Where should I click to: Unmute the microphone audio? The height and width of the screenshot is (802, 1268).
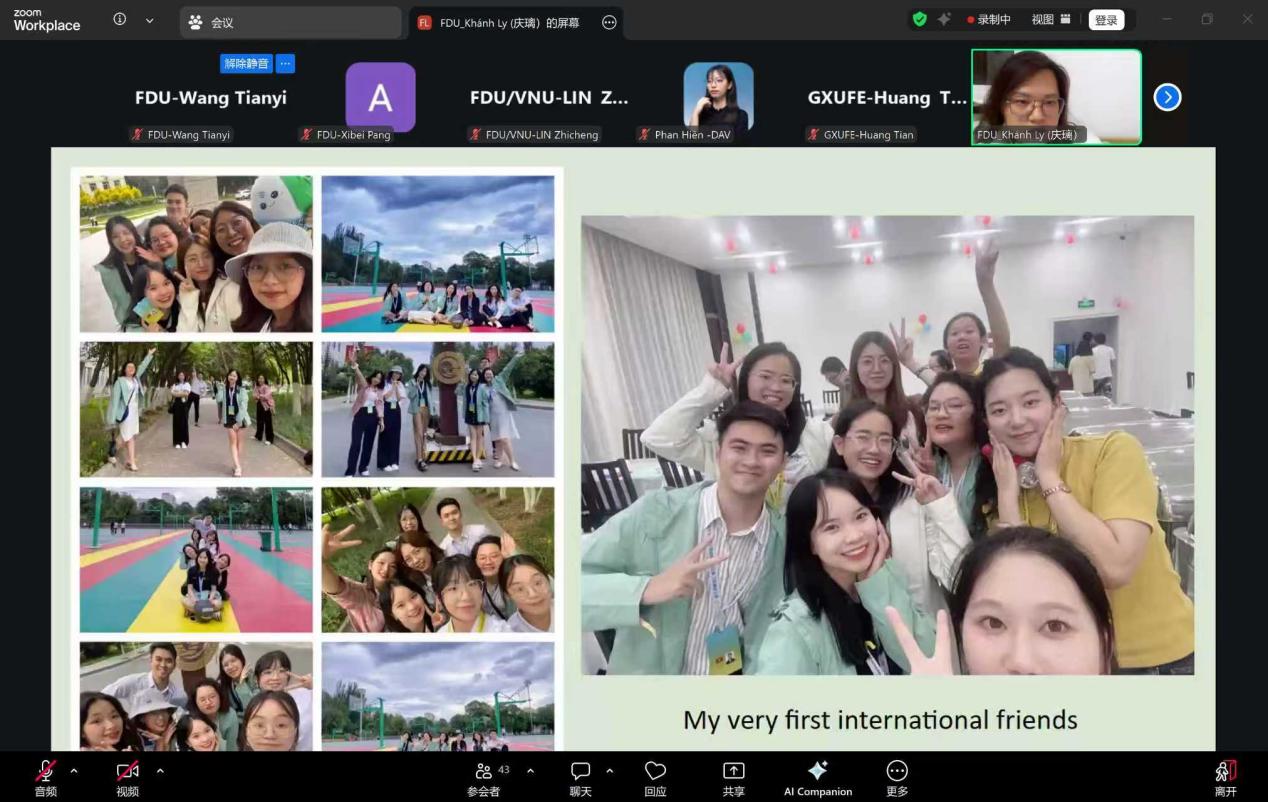pyautogui.click(x=45, y=771)
